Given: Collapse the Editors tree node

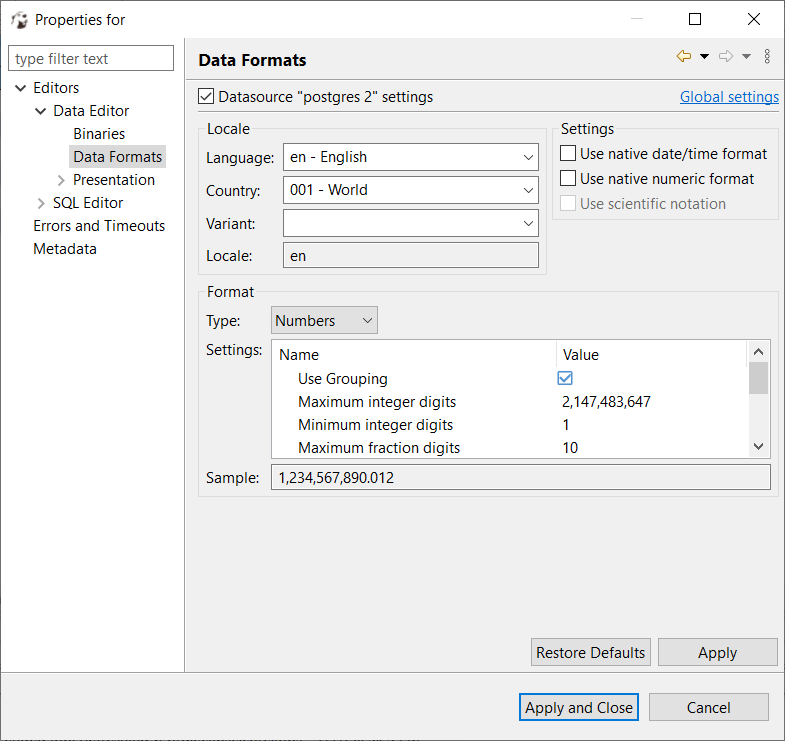Looking at the screenshot, I should [21, 88].
